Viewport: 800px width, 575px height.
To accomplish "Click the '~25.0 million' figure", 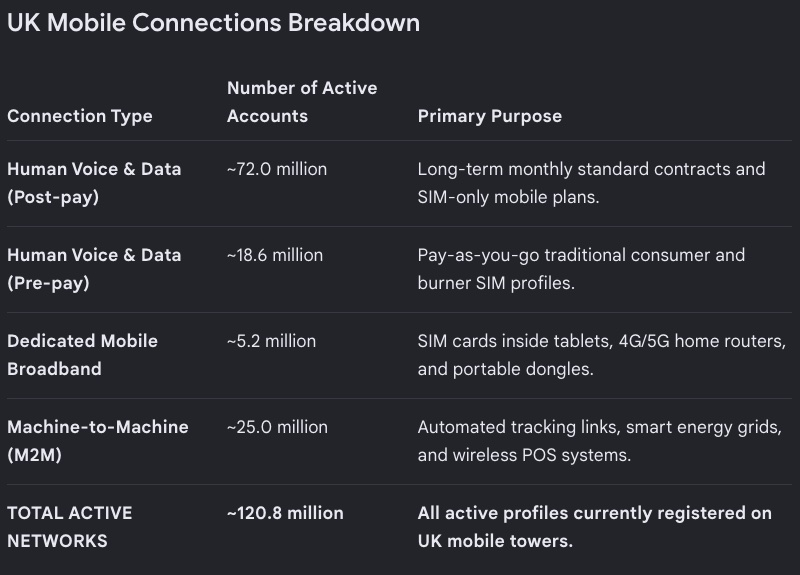I will (x=278, y=427).
